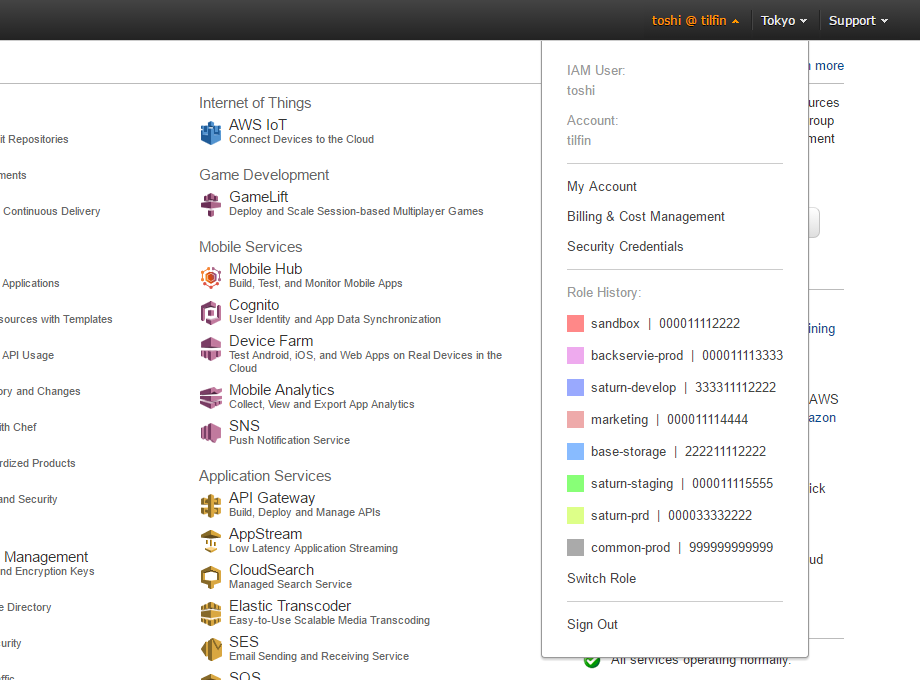Click the red sandbox role color swatch
The image size is (920, 680).
pos(575,323)
